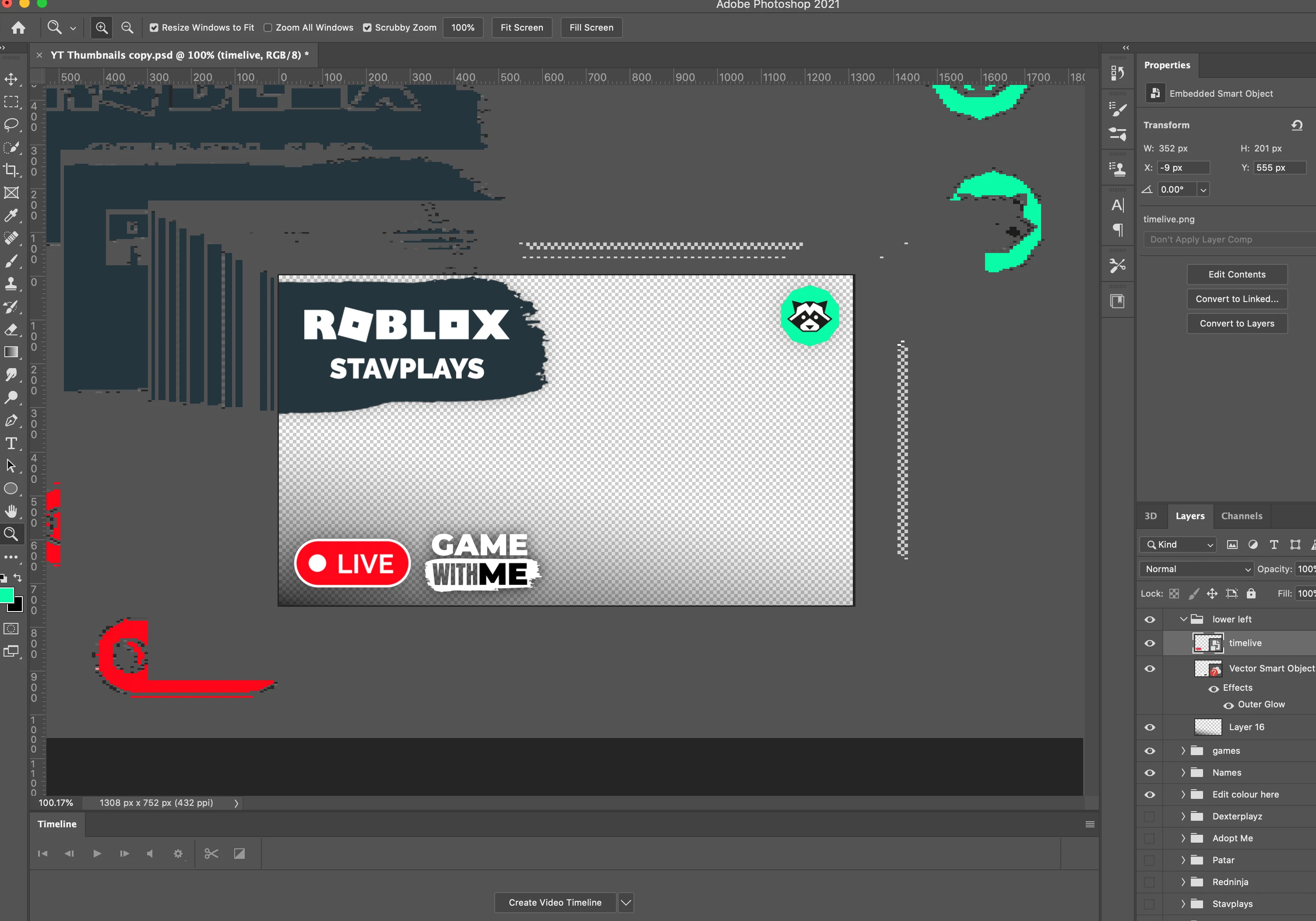The height and width of the screenshot is (921, 1316).
Task: Hide the Layer 16 layer
Action: coord(1150,727)
